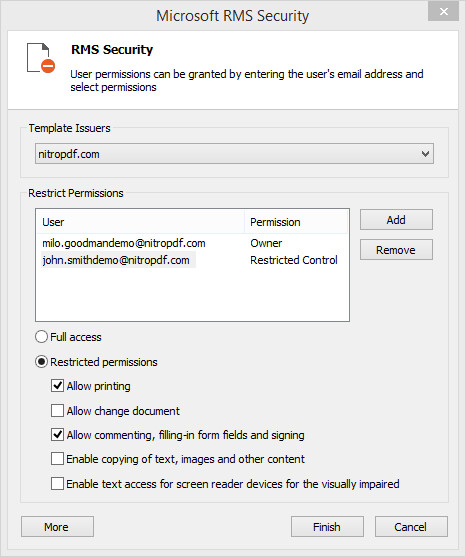Select the milo.goodmandemo@nitropdf.com user row
This screenshot has height=557, width=466.
[x=192, y=243]
